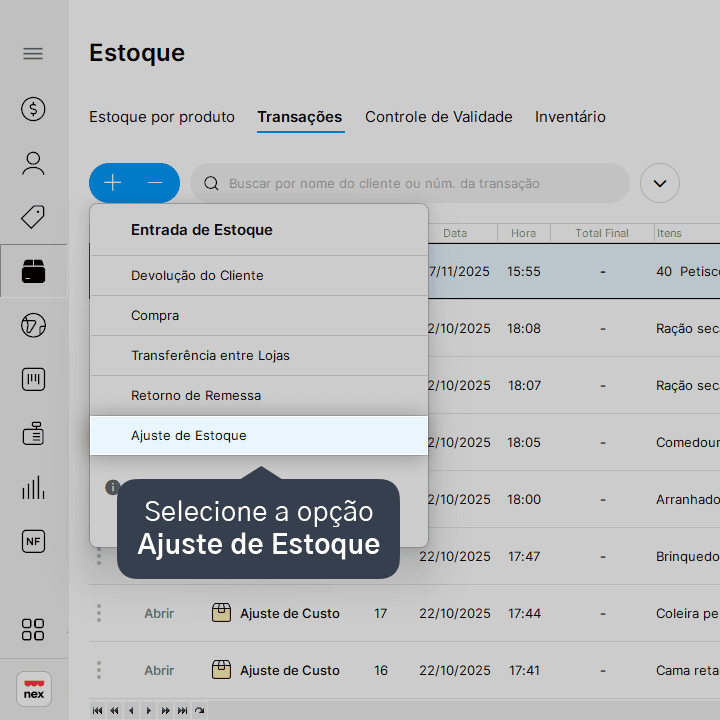
Task: Refresh the transactions list with curved arrow
Action: tap(199, 710)
